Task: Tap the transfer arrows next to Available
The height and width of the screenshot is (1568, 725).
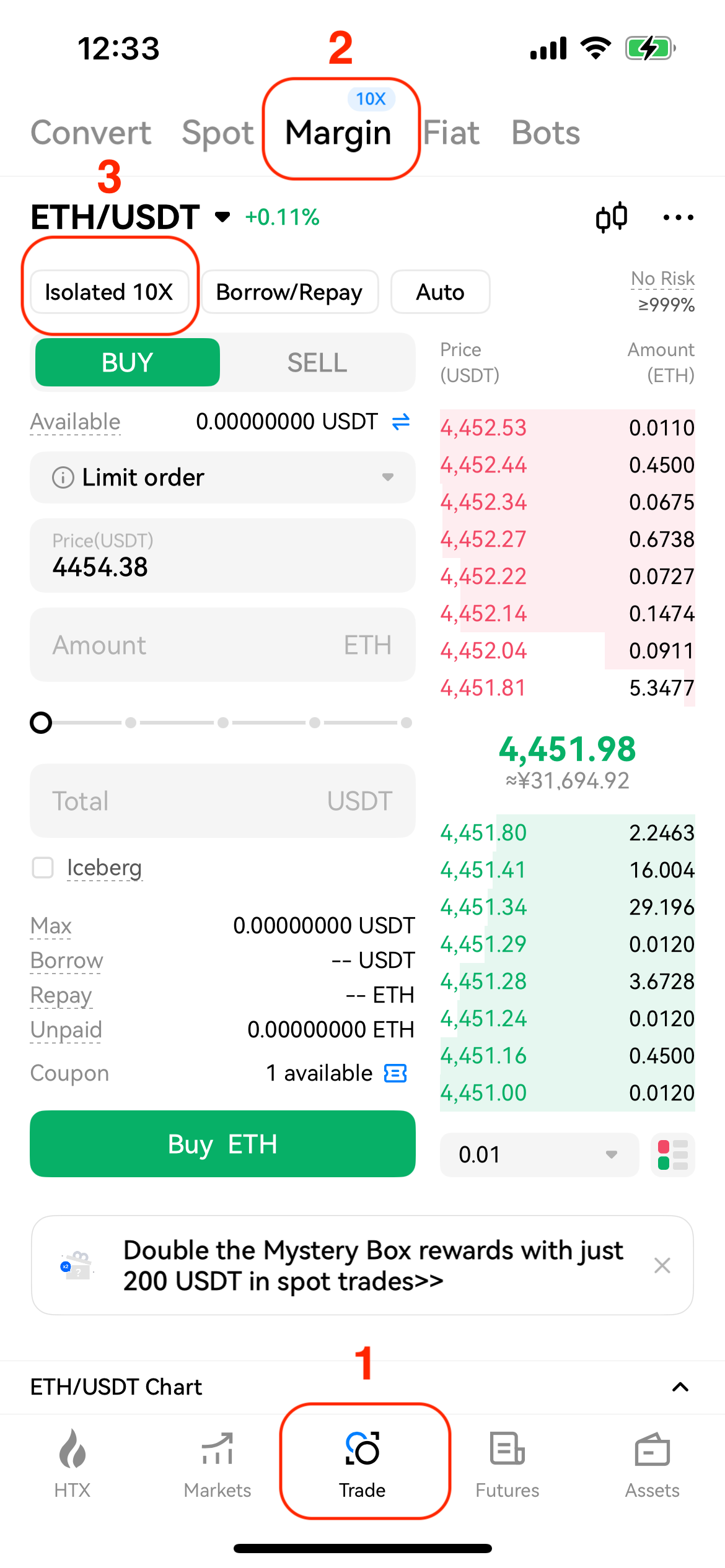Action: pyautogui.click(x=401, y=422)
